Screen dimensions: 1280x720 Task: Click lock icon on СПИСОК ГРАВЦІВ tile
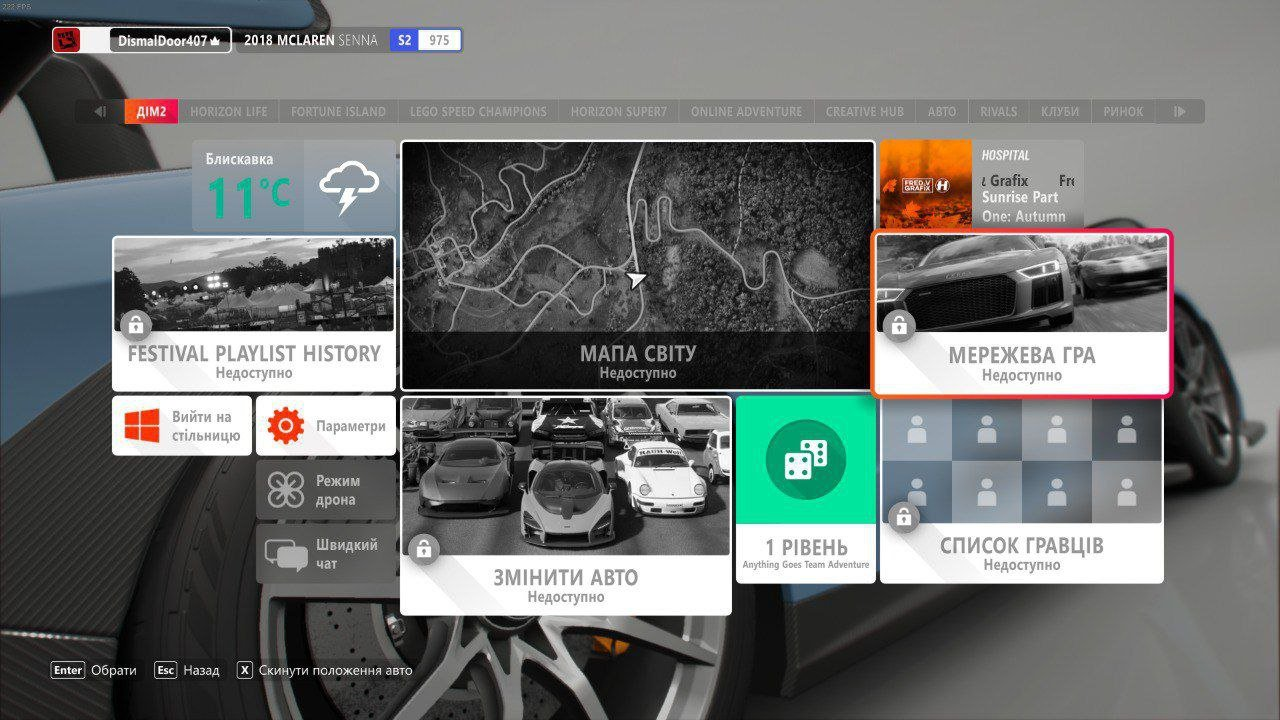(903, 517)
